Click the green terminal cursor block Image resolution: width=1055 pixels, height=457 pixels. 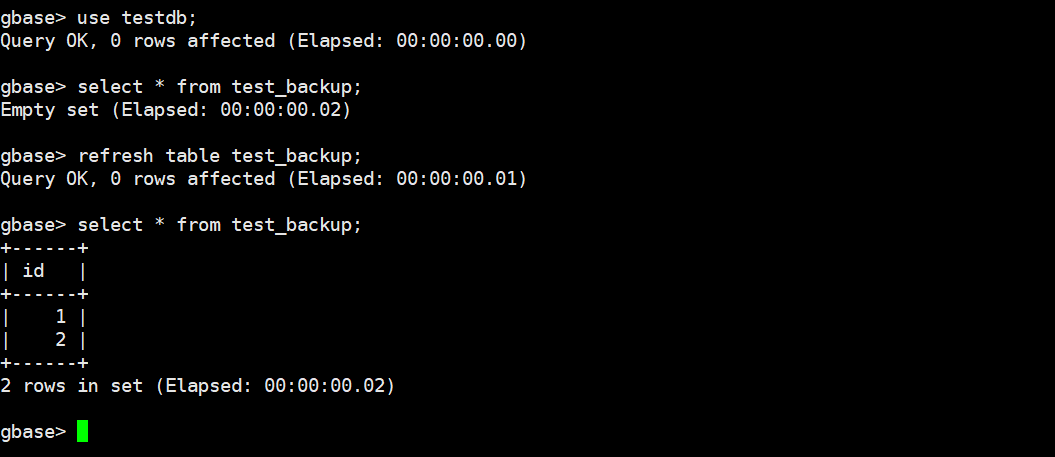(x=82, y=431)
